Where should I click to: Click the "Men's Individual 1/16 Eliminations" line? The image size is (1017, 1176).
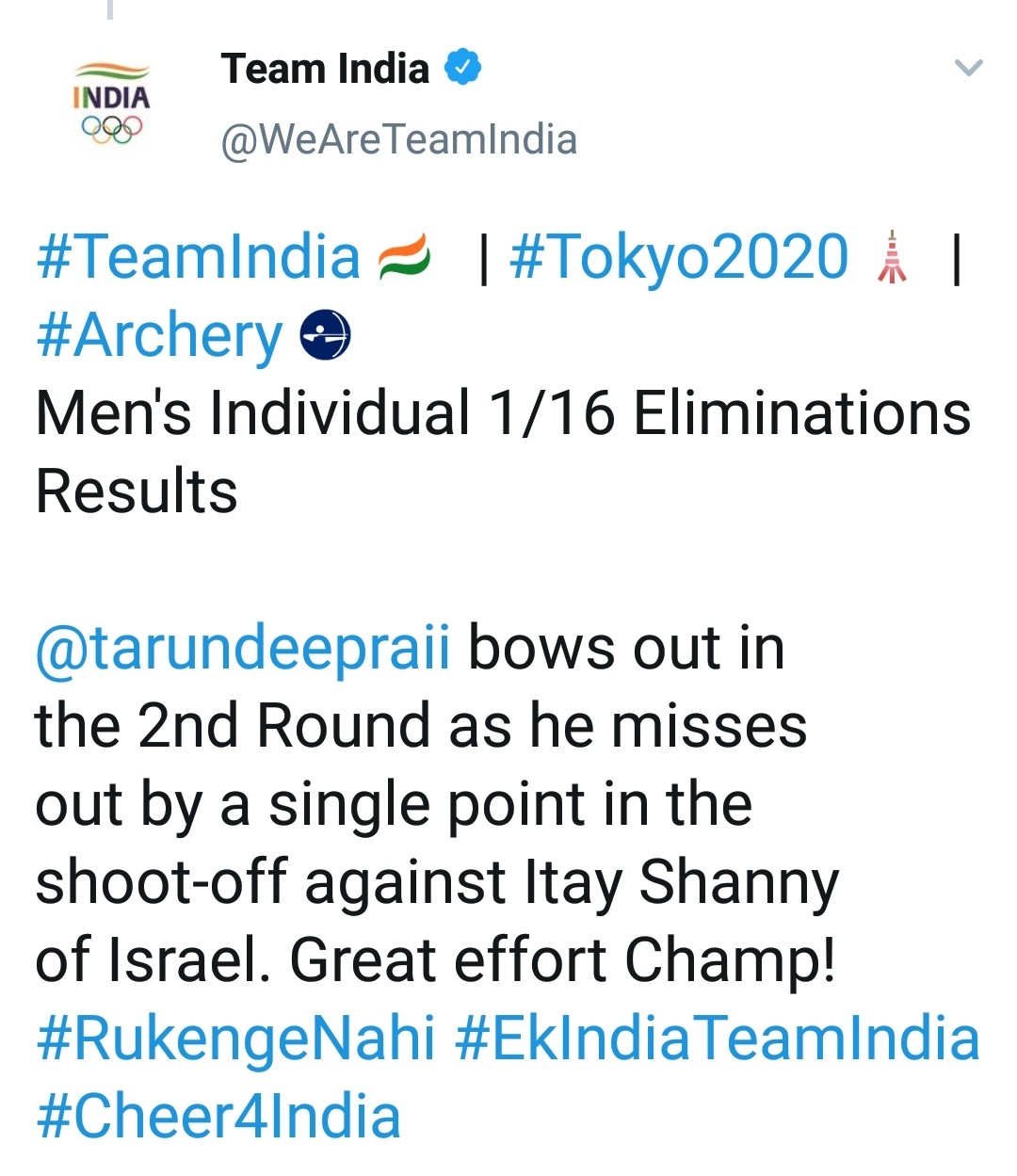[503, 414]
